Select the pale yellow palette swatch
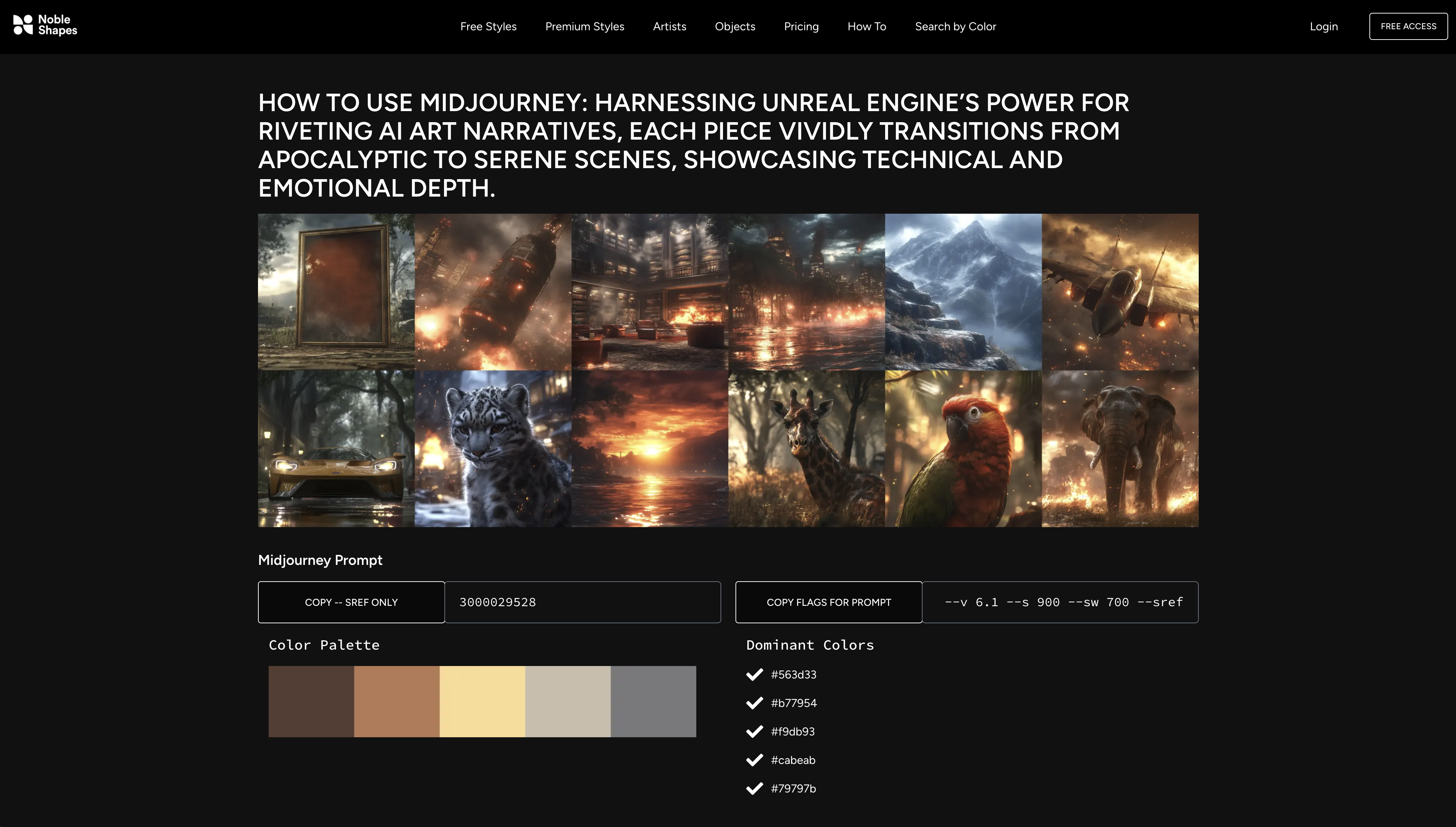Screen dimensions: 1456x827 (x=482, y=702)
